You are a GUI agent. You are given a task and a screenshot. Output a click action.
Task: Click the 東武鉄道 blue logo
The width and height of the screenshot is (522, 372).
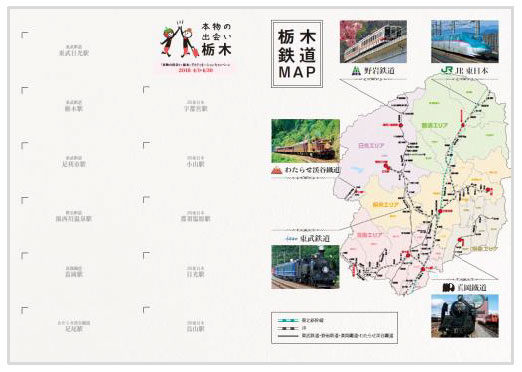click(x=291, y=239)
